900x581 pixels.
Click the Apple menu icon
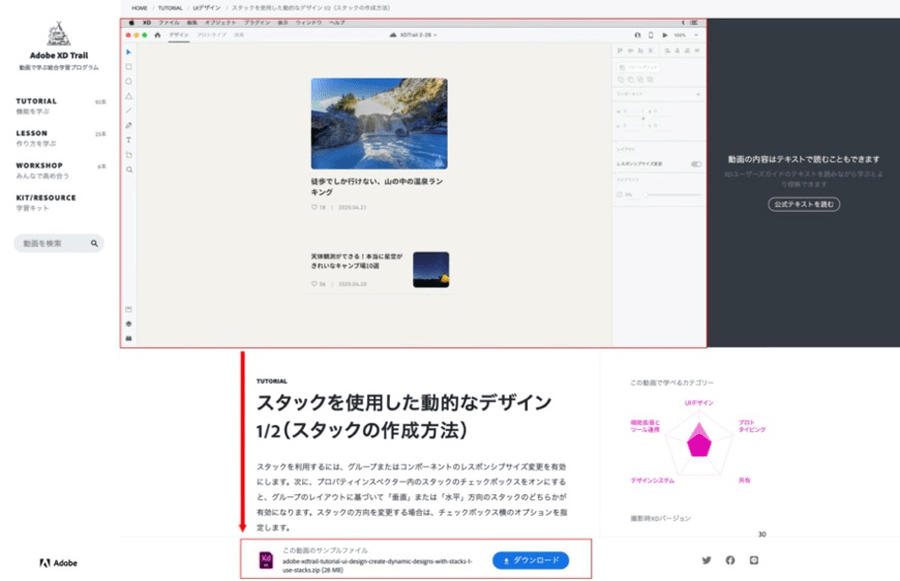pyautogui.click(x=131, y=23)
